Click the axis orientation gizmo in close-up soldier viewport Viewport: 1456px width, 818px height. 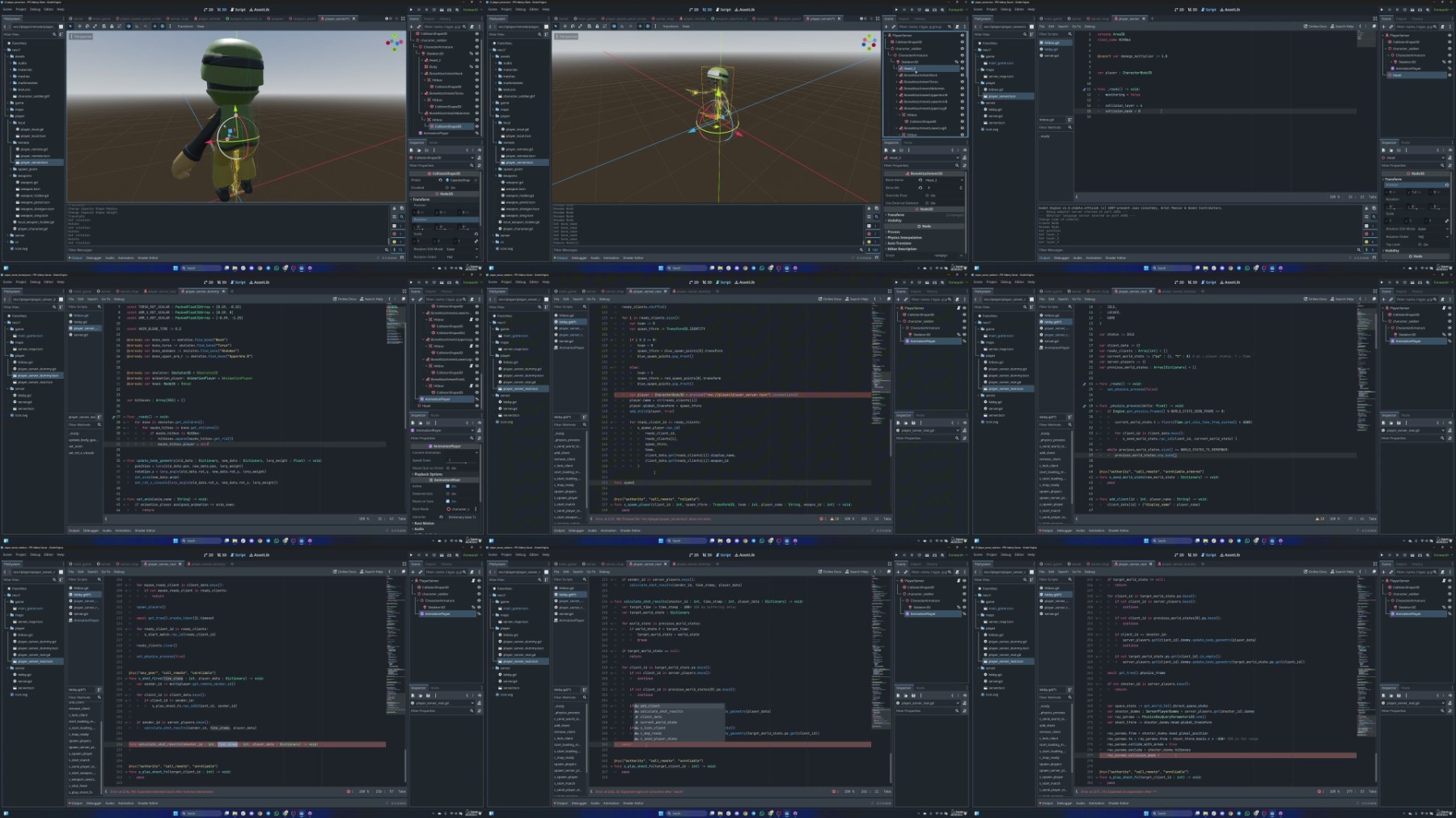(394, 42)
